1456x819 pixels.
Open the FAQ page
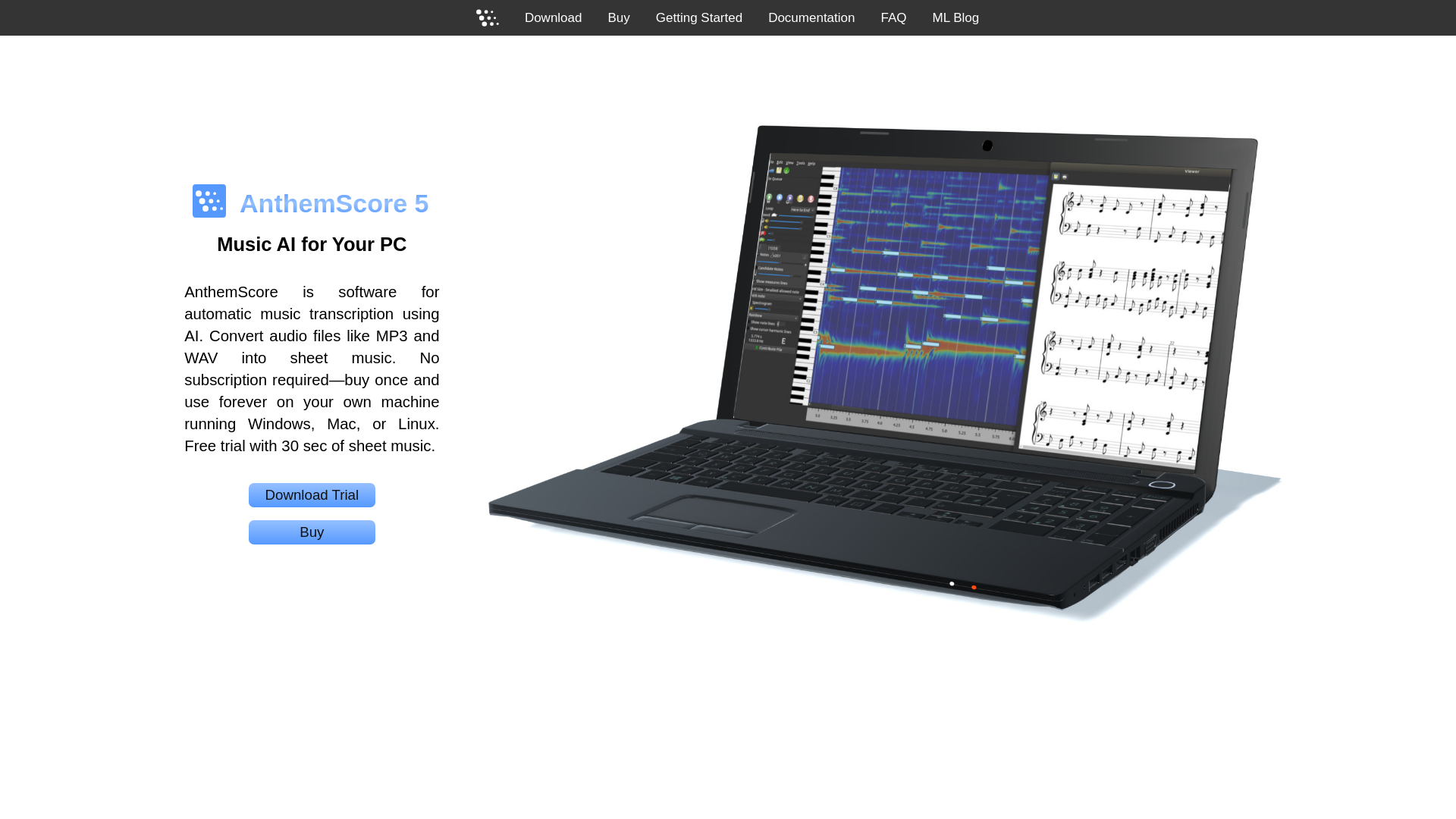(x=893, y=17)
